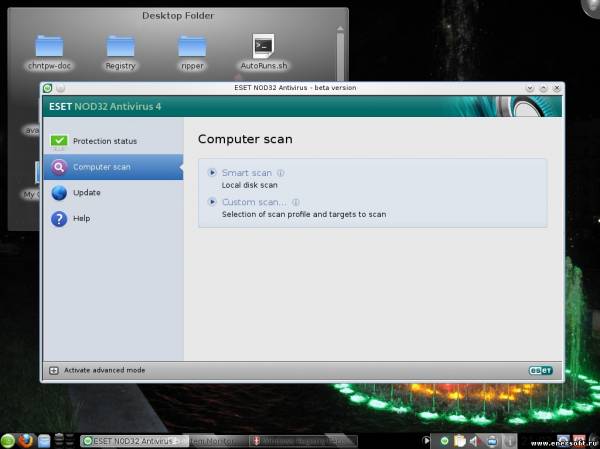Expand hidden system tray icons arrow
This screenshot has width=600, height=449.
[426, 441]
